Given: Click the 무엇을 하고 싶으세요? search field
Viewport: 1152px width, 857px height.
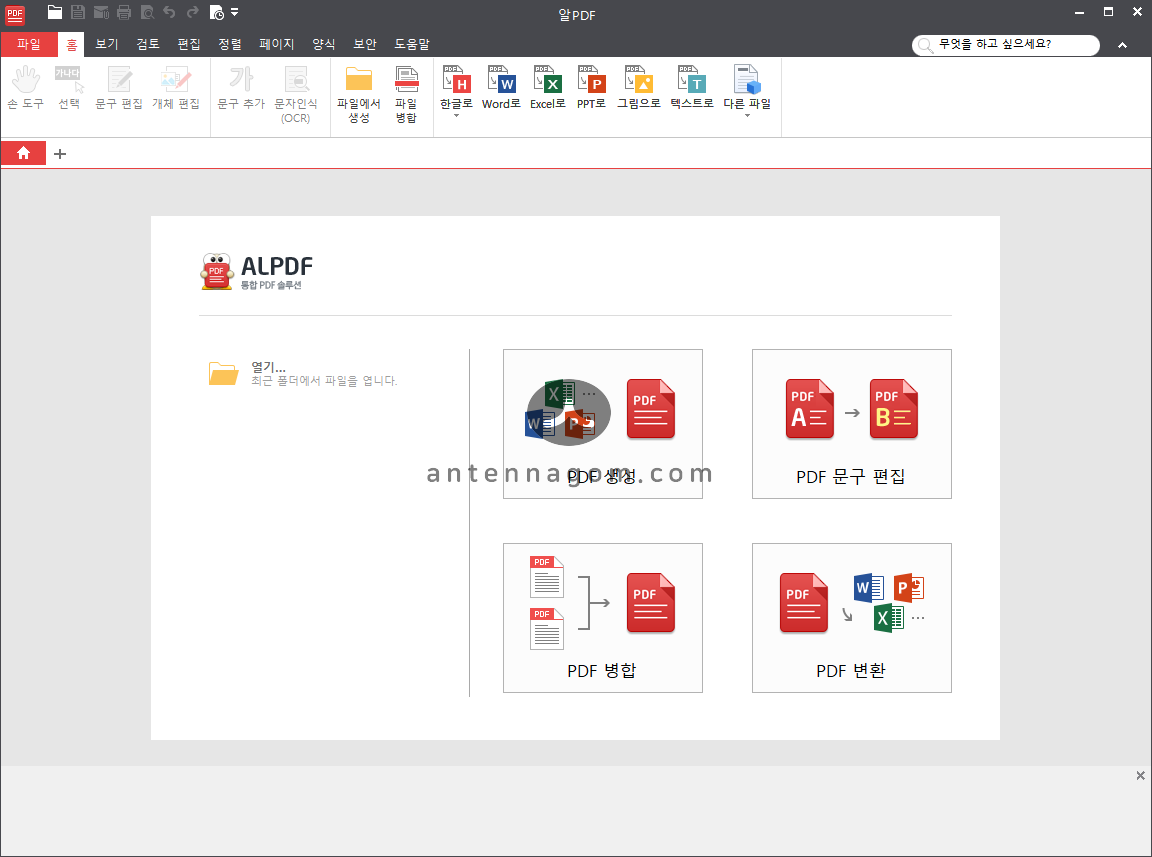Looking at the screenshot, I should [1006, 45].
